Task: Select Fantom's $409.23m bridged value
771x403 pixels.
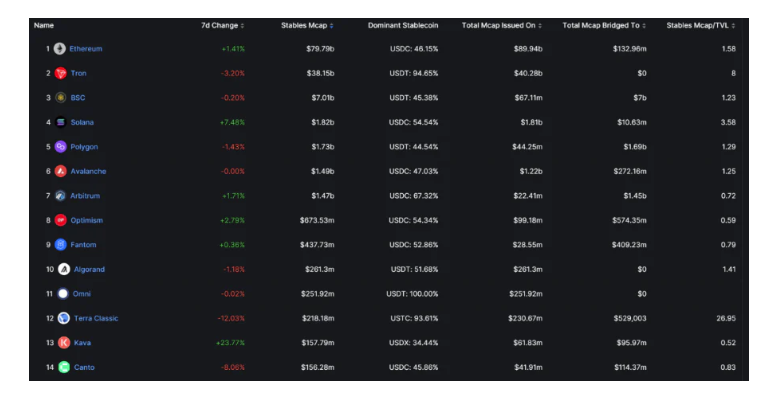Action: (629, 245)
